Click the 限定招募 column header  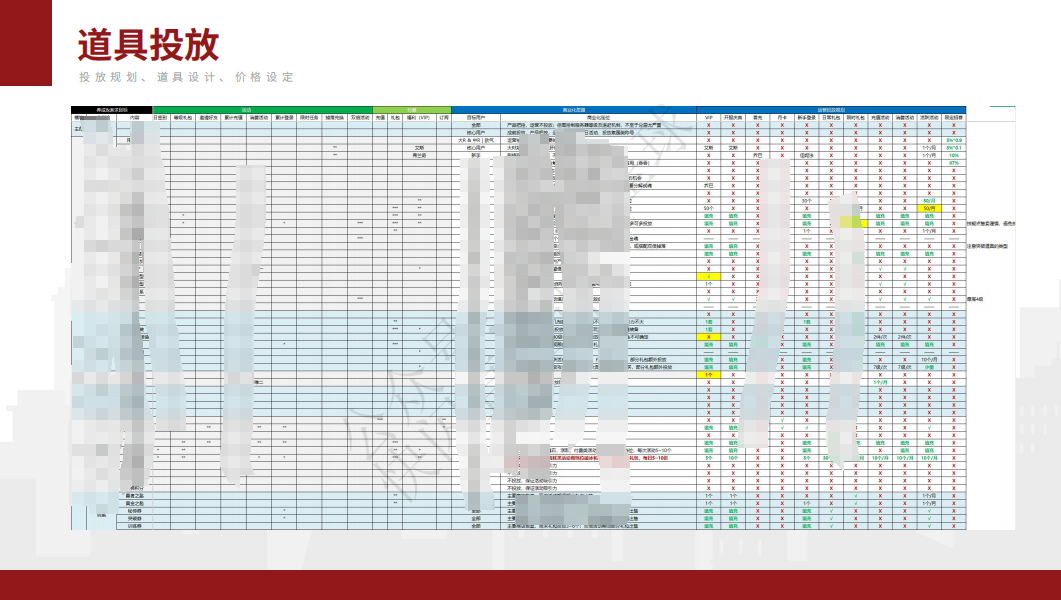coord(954,117)
